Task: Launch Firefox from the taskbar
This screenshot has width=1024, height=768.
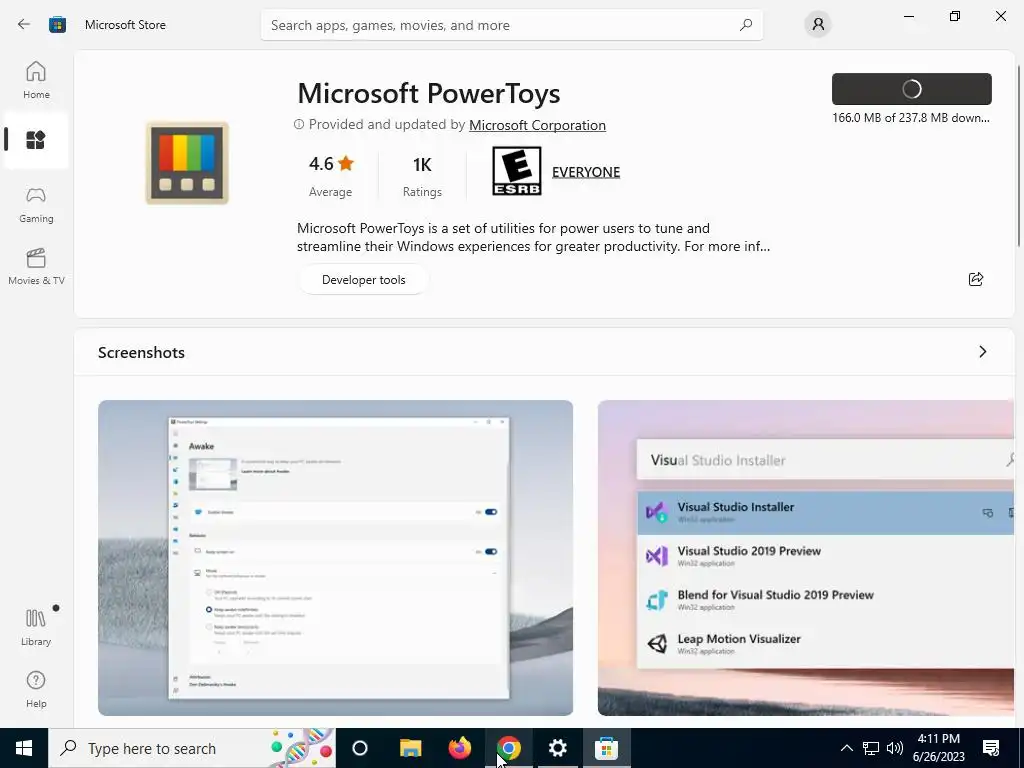Action: point(460,748)
